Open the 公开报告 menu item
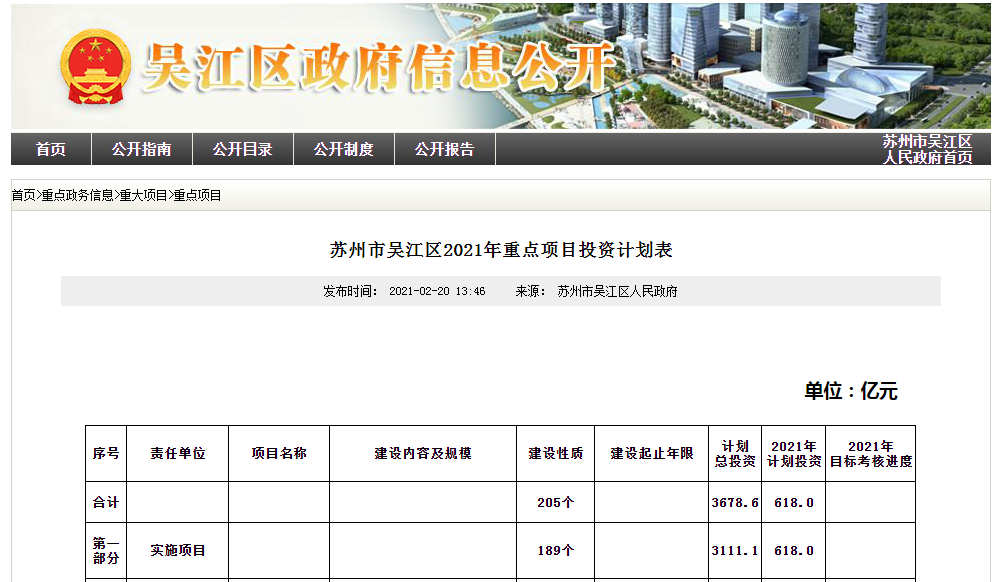This screenshot has width=998, height=582. [444, 149]
